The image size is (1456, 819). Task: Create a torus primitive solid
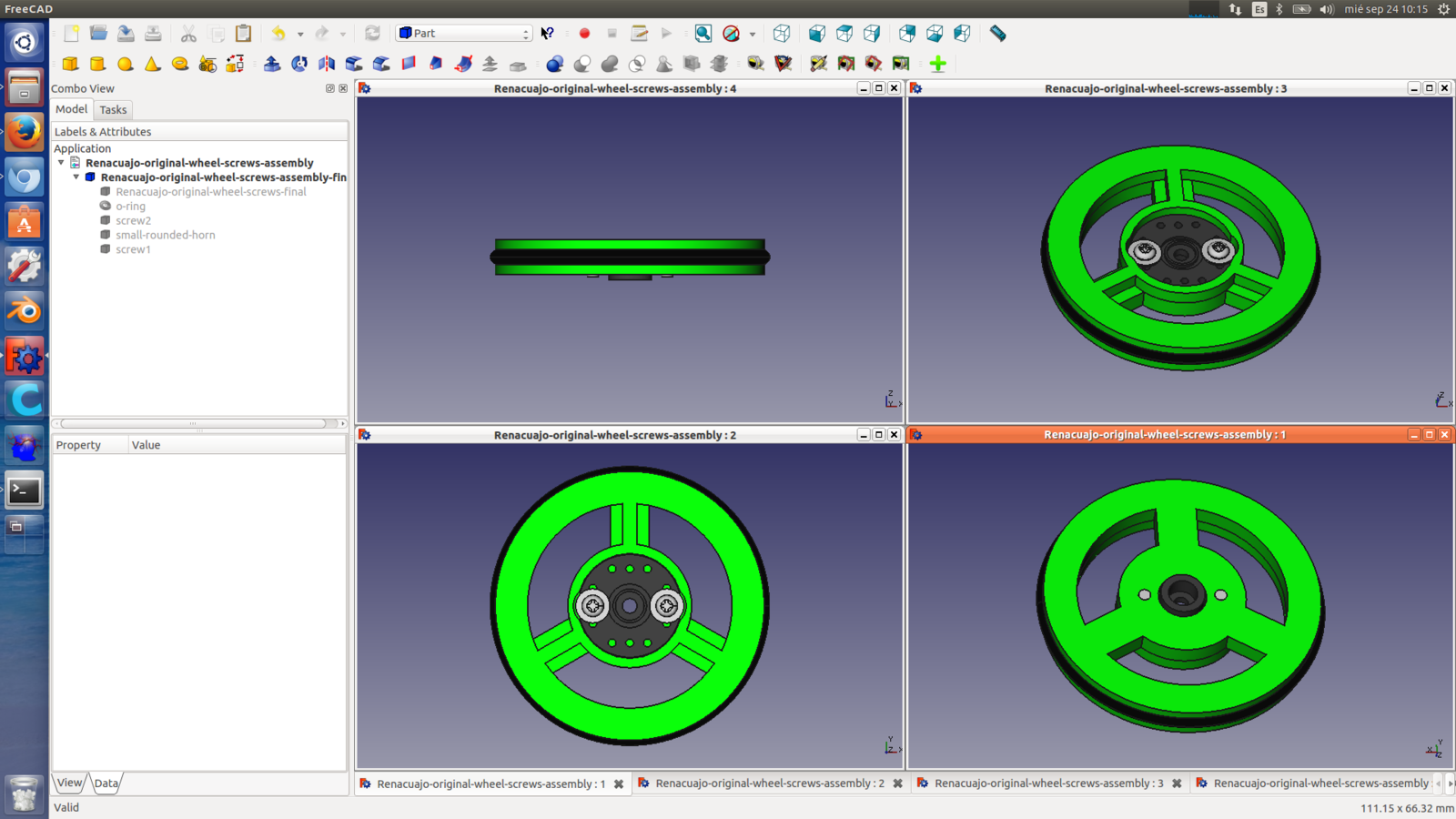coord(180,64)
